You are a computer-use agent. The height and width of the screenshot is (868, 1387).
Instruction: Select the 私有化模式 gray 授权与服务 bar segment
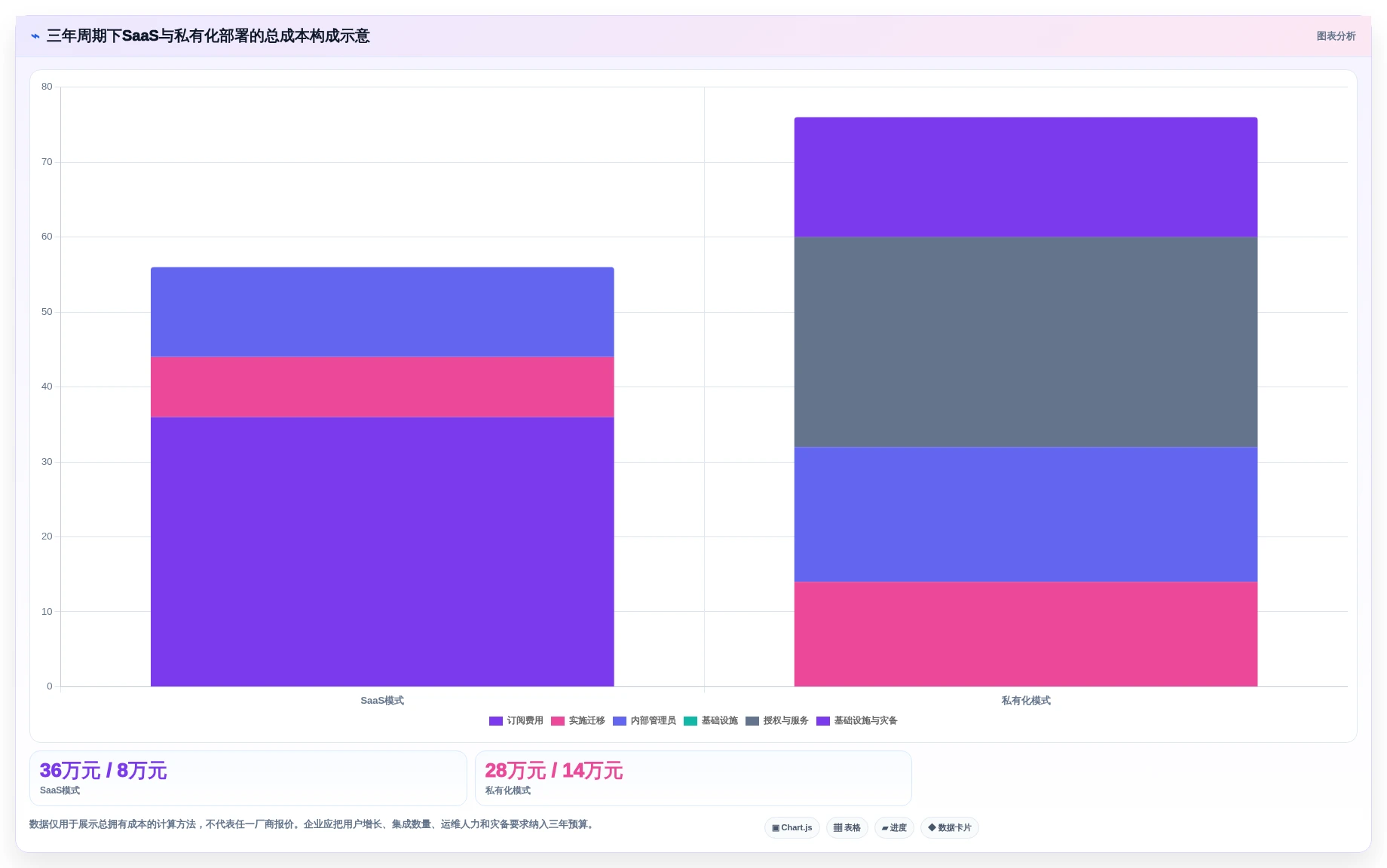[1026, 342]
